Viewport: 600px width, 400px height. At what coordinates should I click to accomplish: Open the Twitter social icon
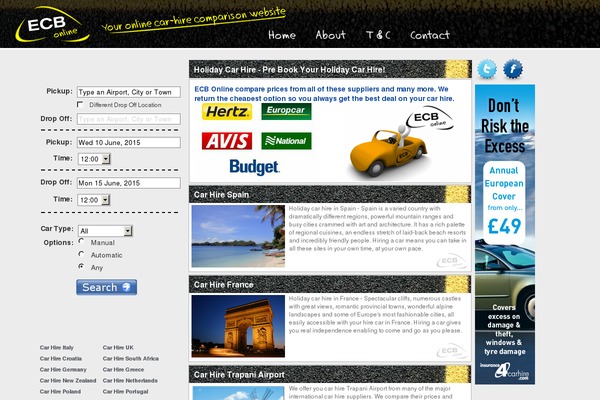coord(487,69)
